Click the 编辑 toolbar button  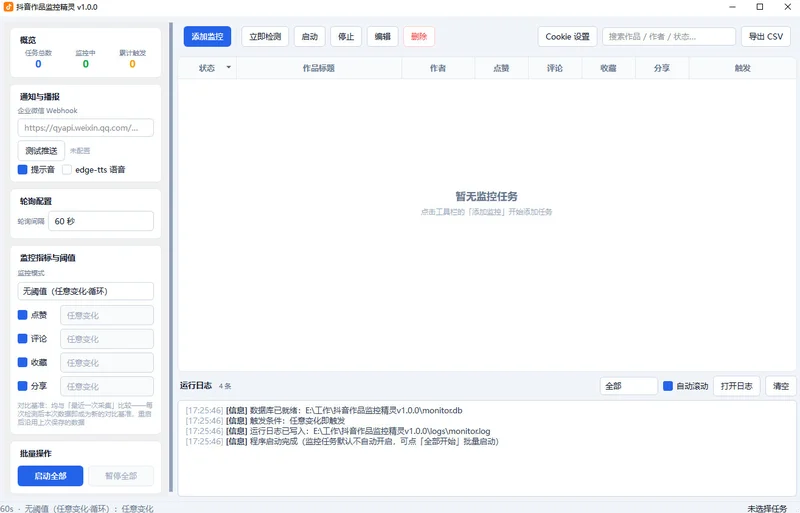pyautogui.click(x=383, y=37)
